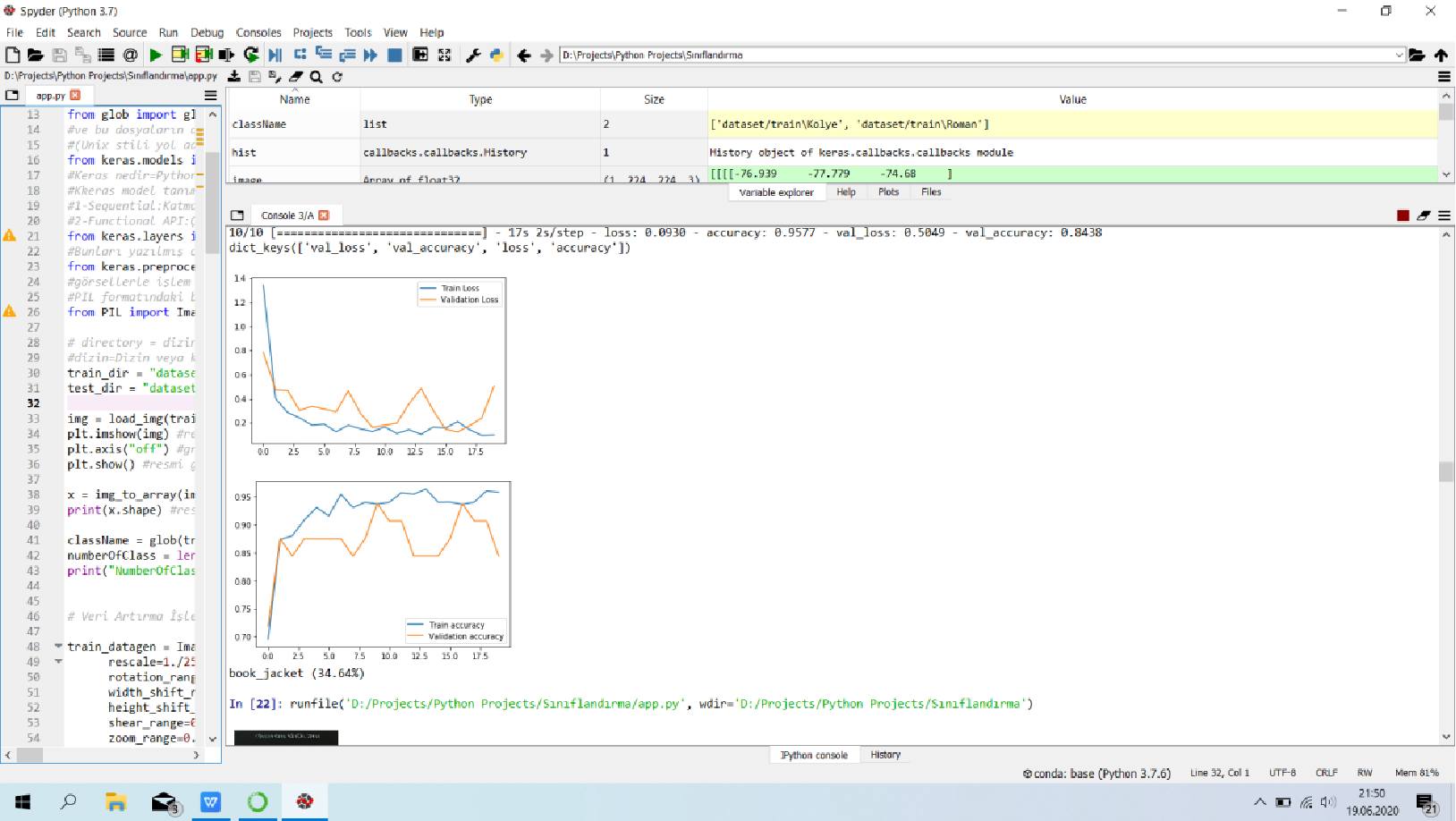Clear console variables eraser icon
The width and height of the screenshot is (1456, 821).
coord(1424,216)
